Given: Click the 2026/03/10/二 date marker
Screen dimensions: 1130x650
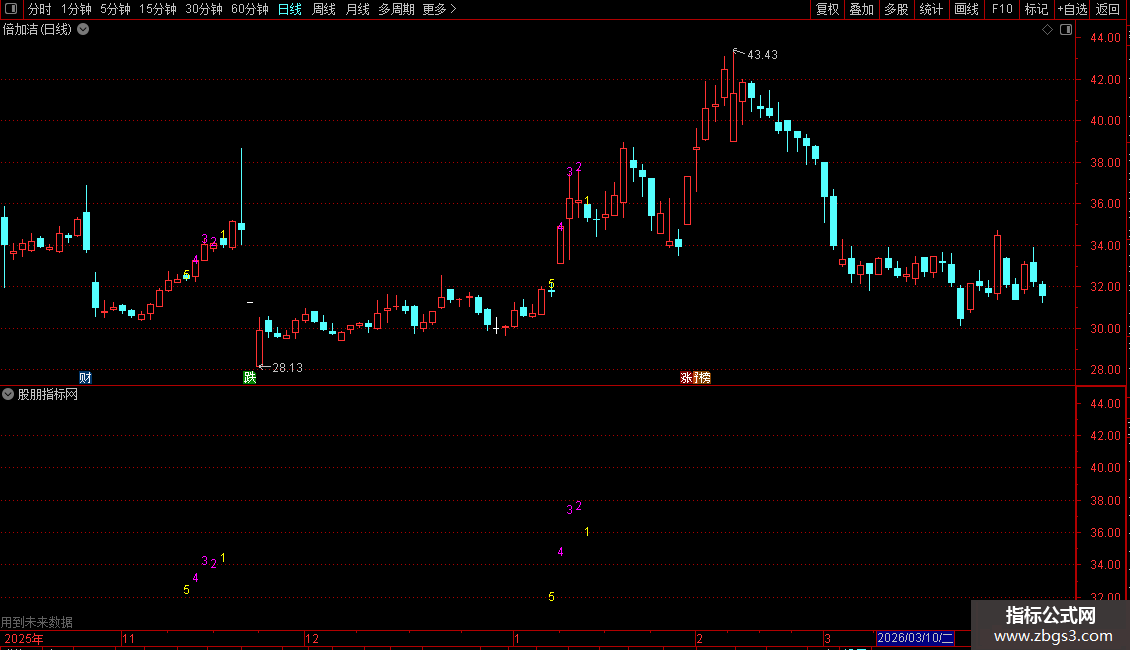Looking at the screenshot, I should point(915,638).
